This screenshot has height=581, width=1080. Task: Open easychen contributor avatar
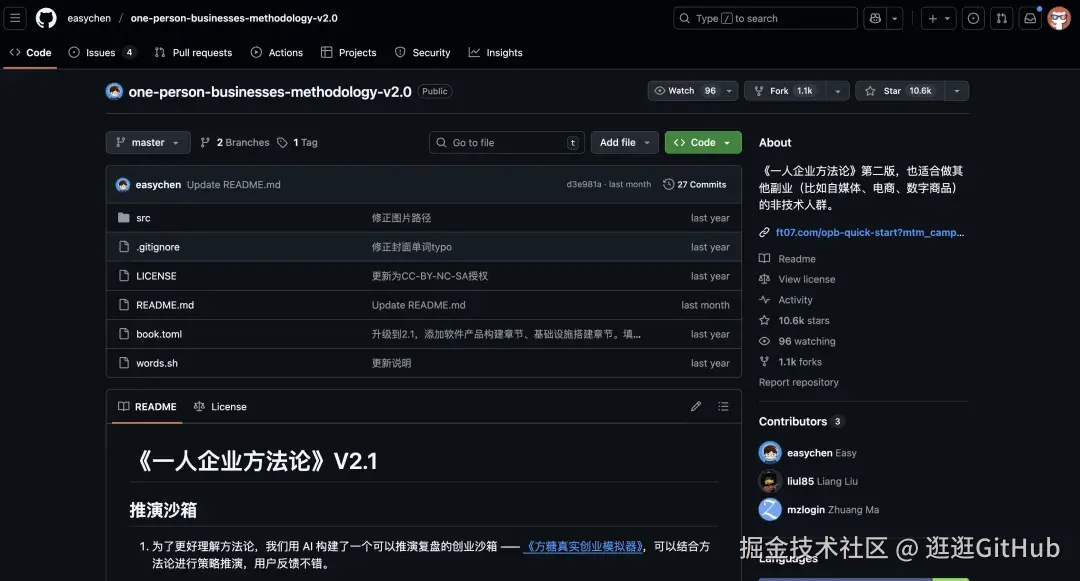pos(770,453)
